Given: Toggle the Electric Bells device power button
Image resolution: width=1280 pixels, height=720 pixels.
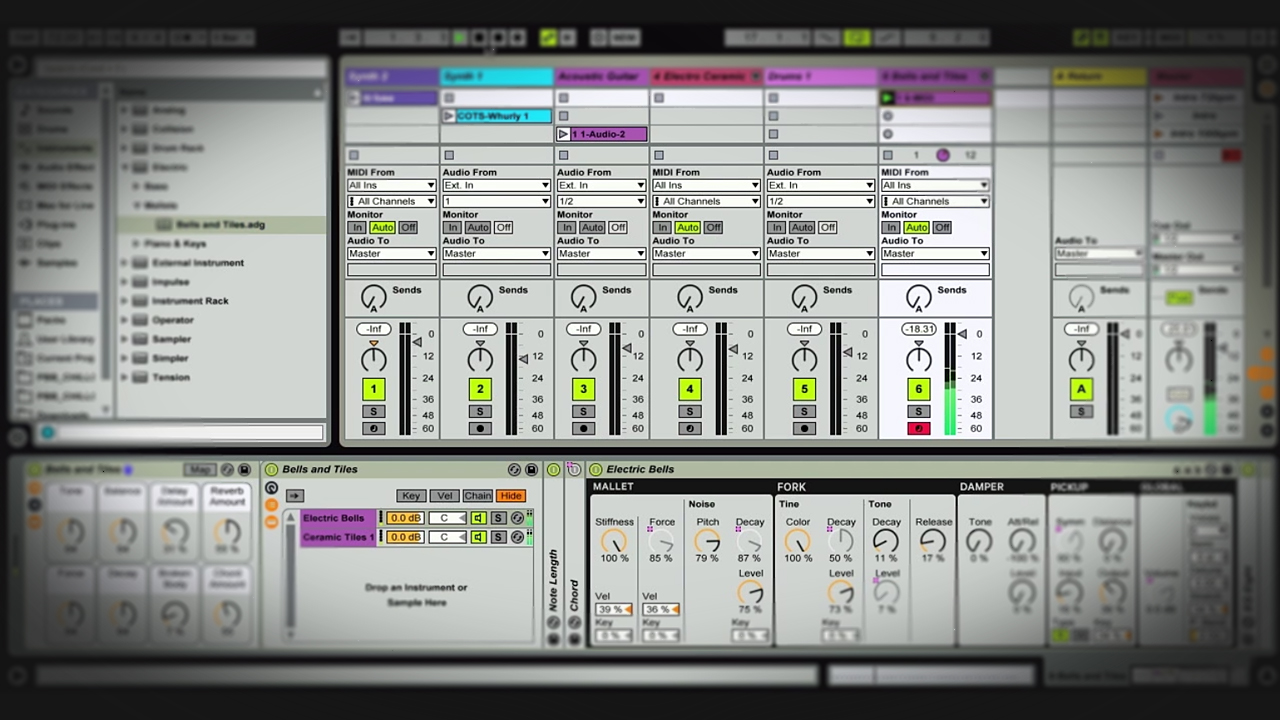Looking at the screenshot, I should pyautogui.click(x=596, y=469).
